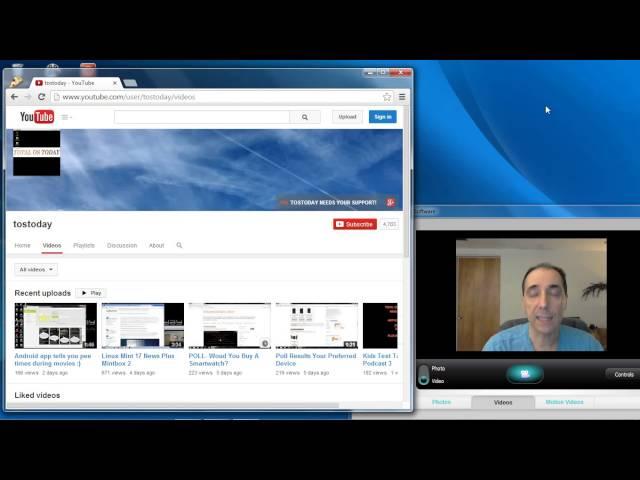Open the Linux Mint 17 News video thumbnail
Screen dimensions: 640x480
[x=143, y=326]
